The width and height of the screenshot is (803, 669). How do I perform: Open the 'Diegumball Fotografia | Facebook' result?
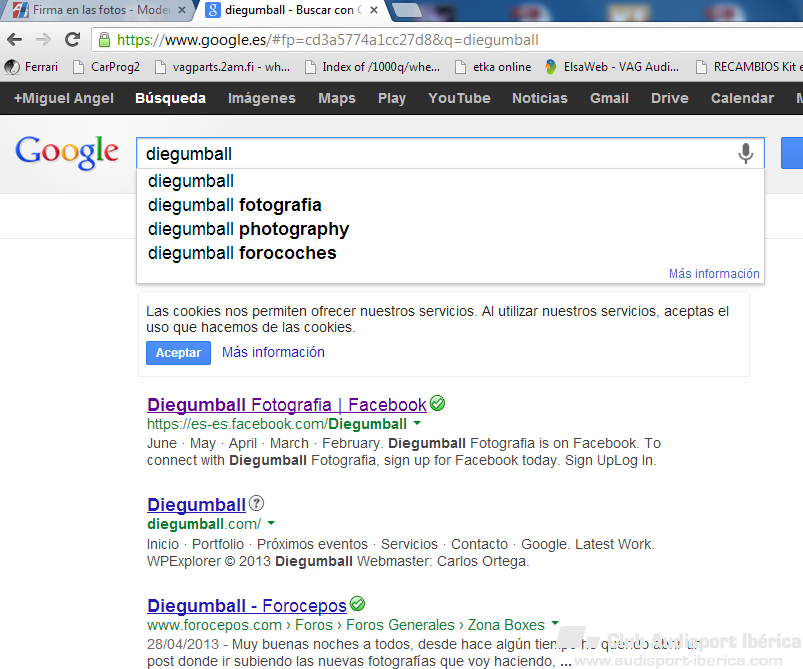[287, 405]
